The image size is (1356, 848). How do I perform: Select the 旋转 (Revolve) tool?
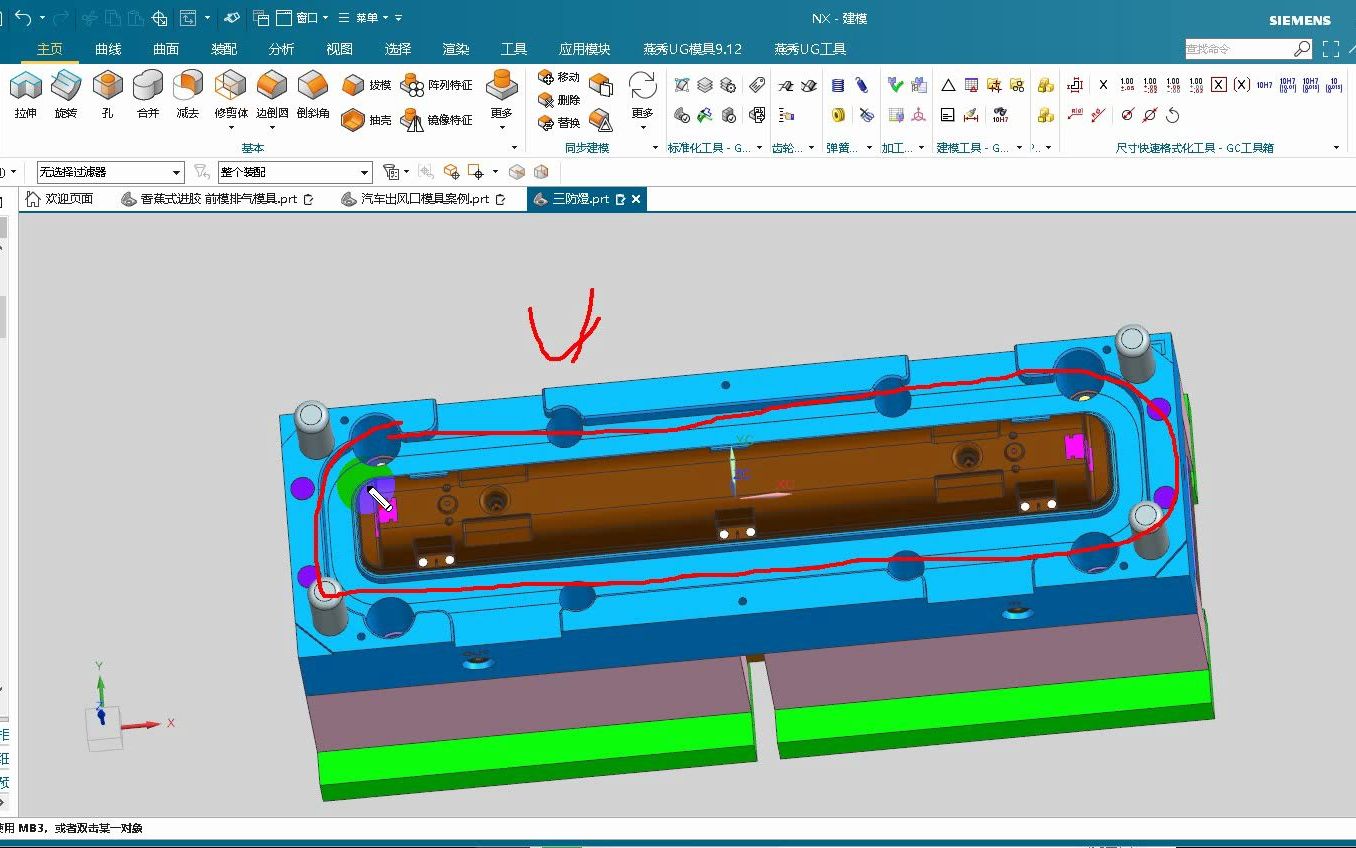click(x=66, y=94)
